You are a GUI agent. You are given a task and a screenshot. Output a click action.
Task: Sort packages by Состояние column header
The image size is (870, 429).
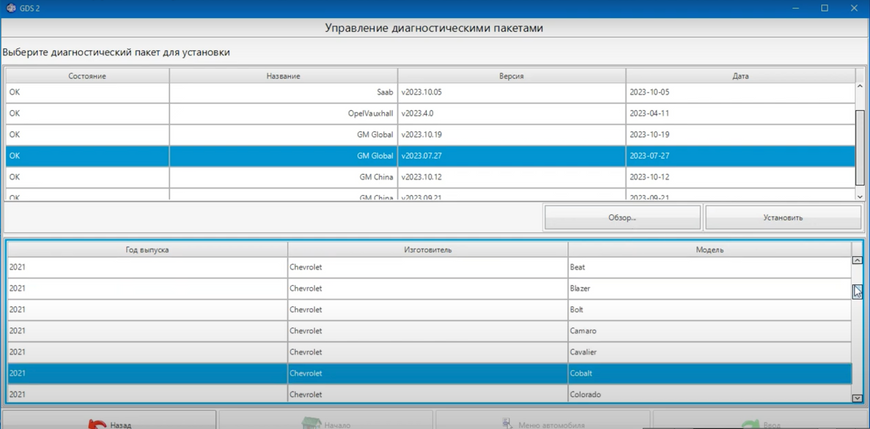click(x=87, y=76)
